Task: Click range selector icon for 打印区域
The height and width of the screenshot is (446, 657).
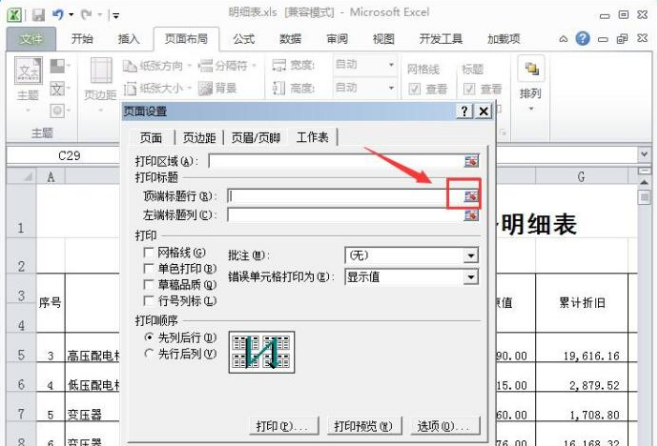Action: (471, 161)
